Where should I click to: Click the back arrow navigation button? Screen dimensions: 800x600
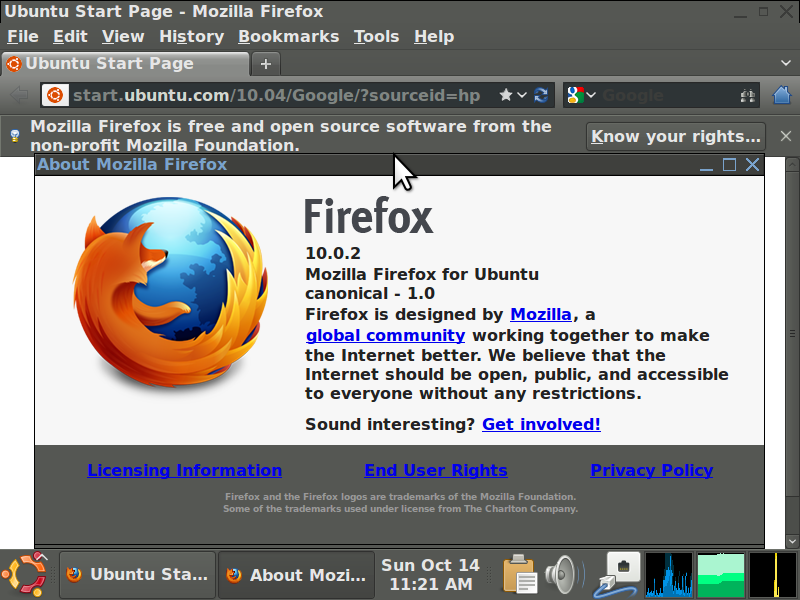19,95
